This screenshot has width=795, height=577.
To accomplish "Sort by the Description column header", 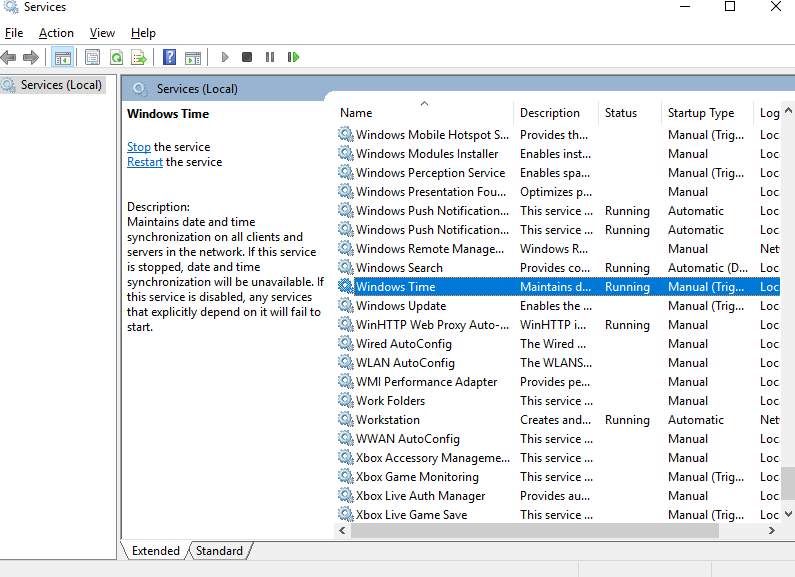I will [x=556, y=113].
